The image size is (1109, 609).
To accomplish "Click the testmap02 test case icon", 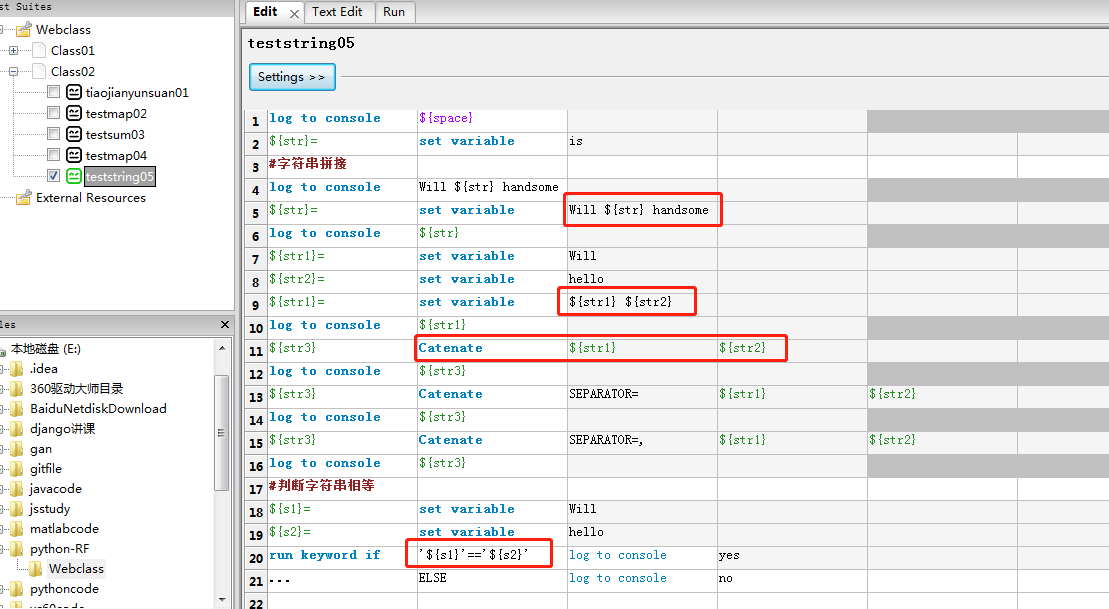I will [74, 113].
